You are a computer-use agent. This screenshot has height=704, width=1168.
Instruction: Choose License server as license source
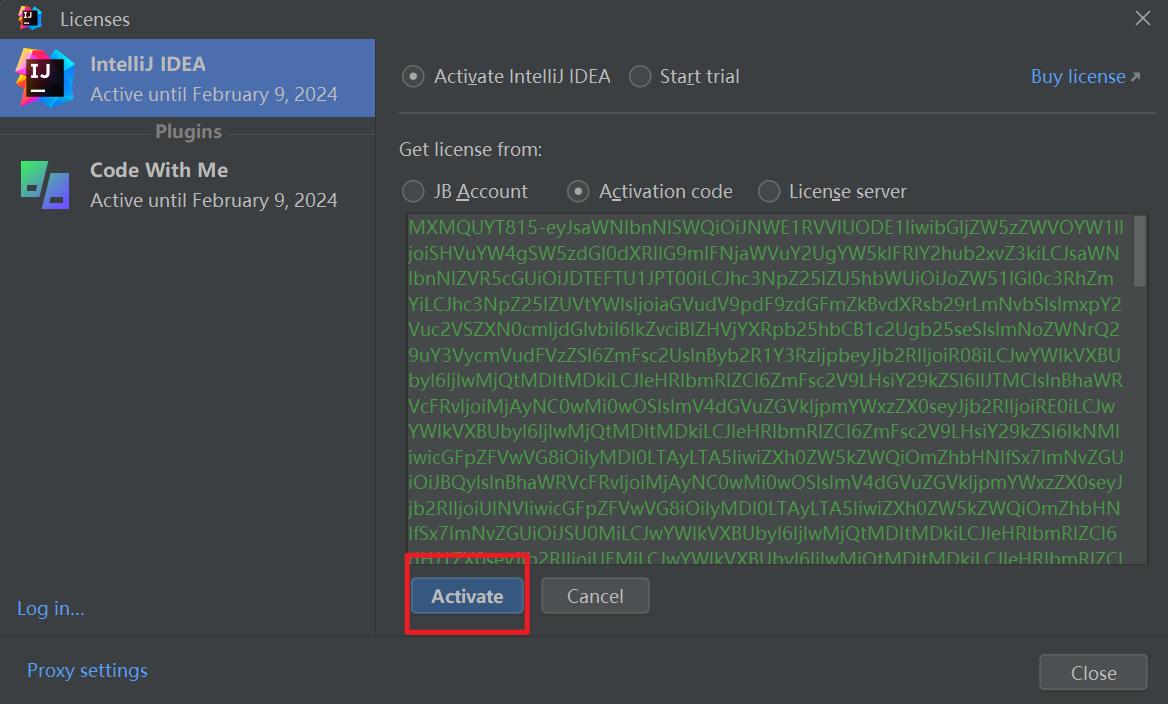769,191
